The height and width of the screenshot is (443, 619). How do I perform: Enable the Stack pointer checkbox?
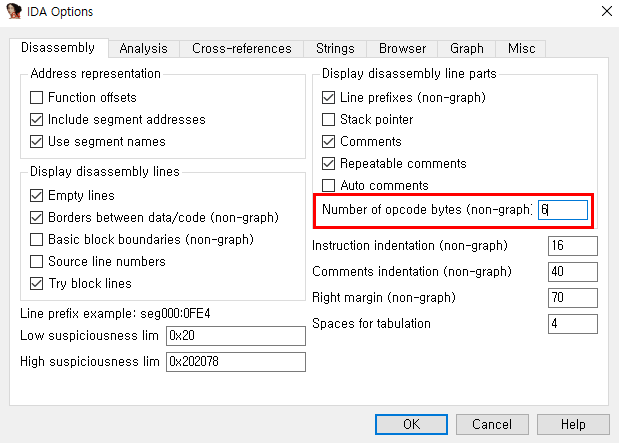tap(328, 120)
